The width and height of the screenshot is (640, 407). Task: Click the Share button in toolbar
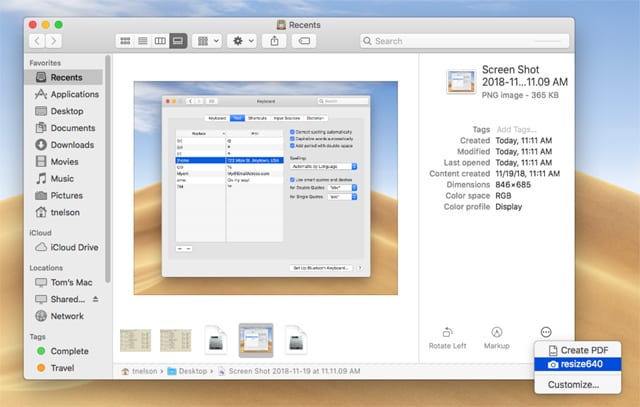(x=275, y=41)
